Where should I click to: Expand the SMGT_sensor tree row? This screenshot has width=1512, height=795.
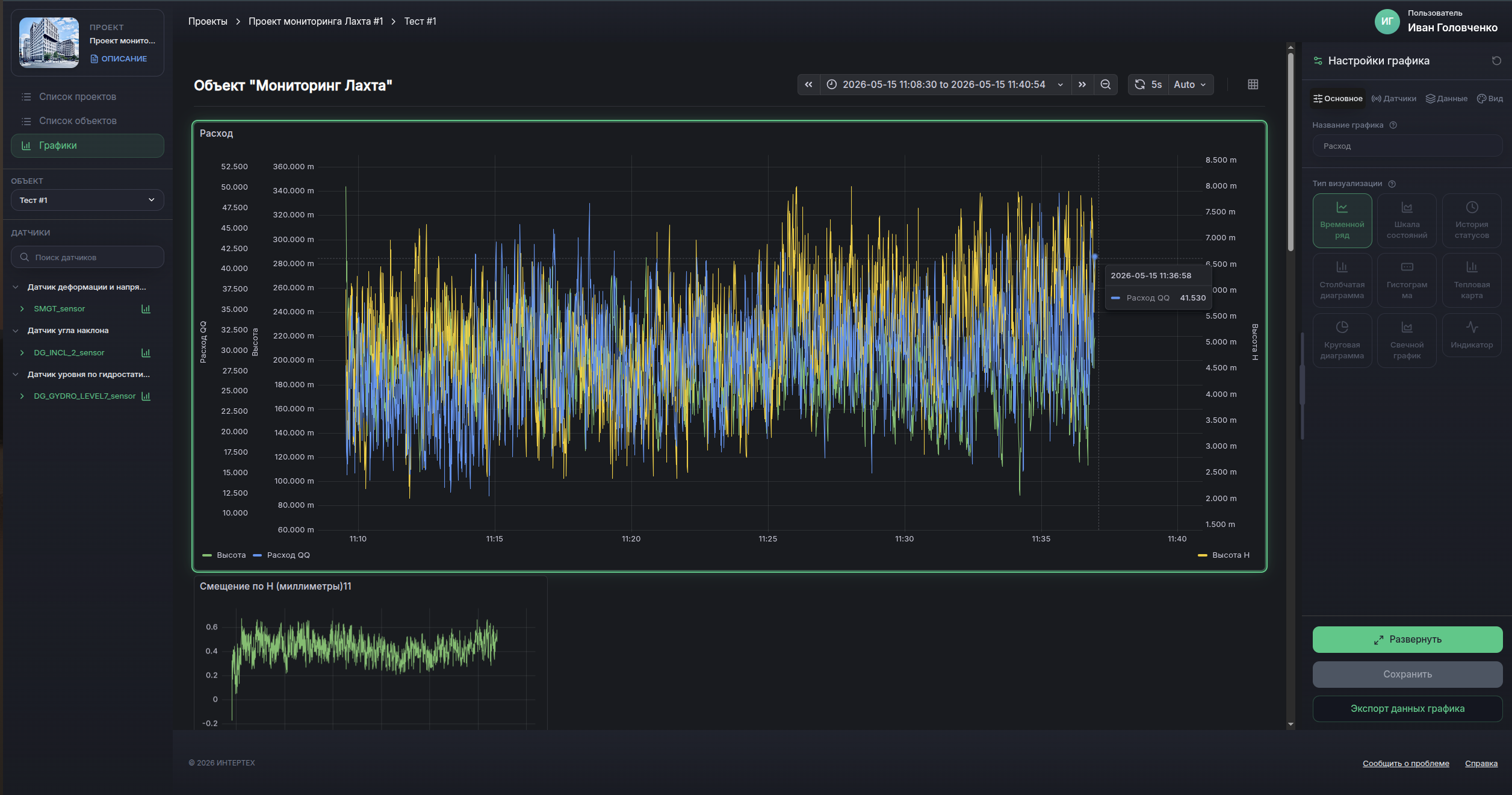click(22, 309)
